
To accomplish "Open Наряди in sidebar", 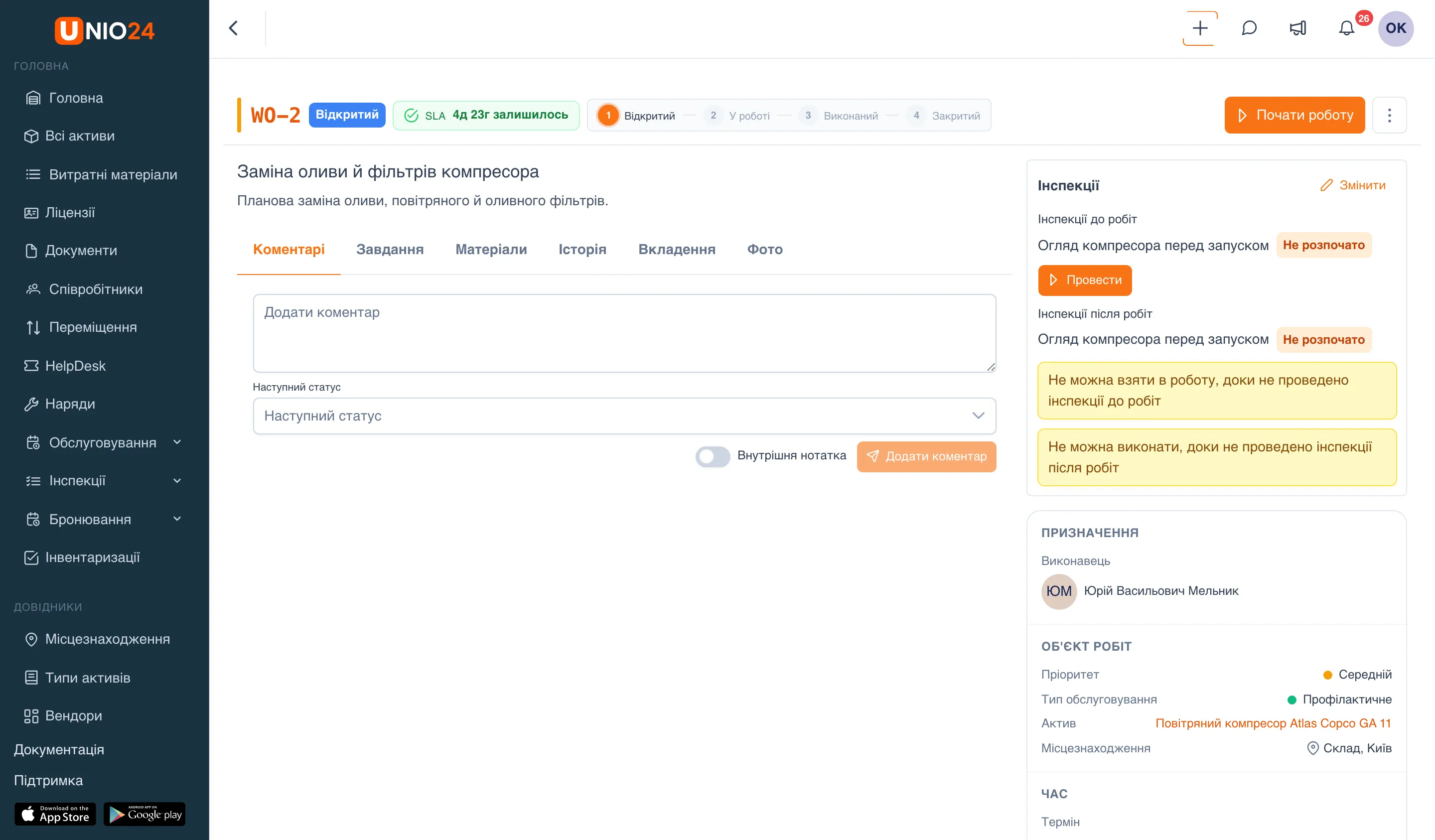I will tap(59, 404).
